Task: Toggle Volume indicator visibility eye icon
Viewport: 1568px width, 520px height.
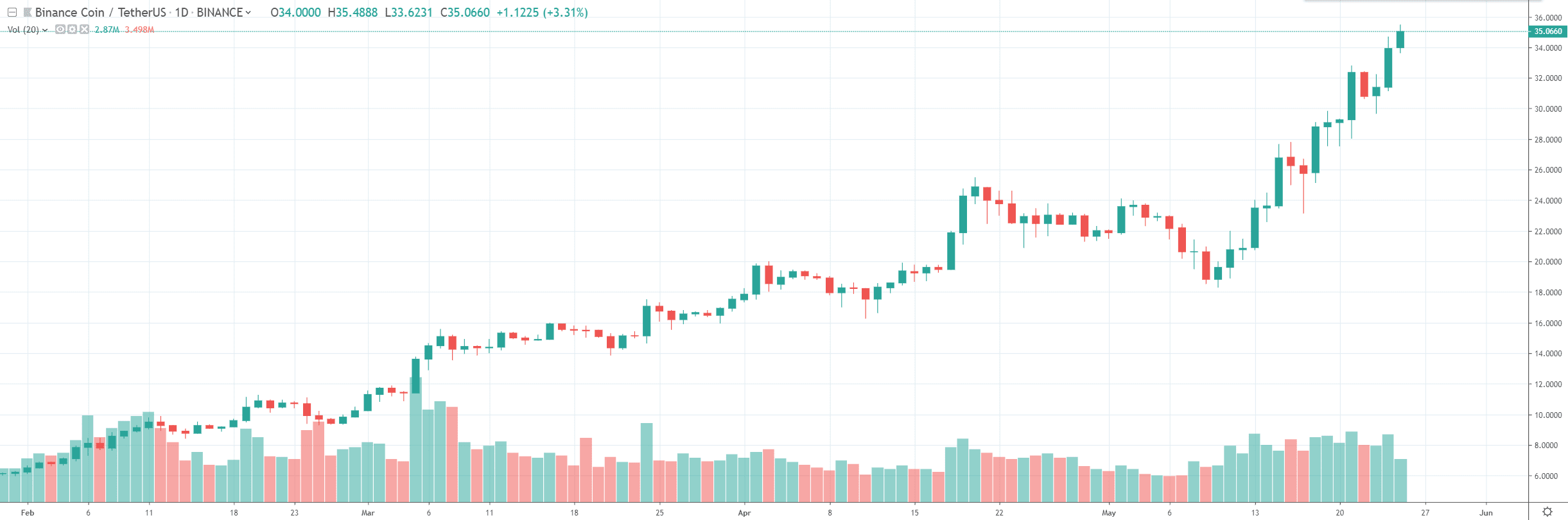Action: point(60,30)
